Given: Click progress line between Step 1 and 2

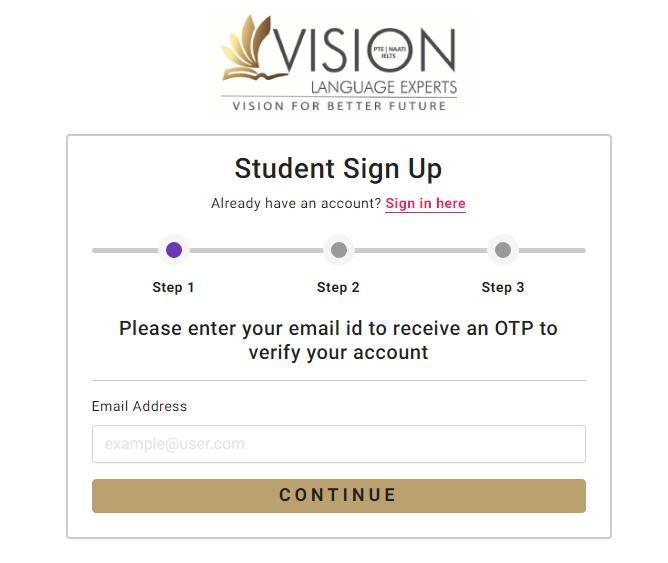Looking at the screenshot, I should [256, 250].
